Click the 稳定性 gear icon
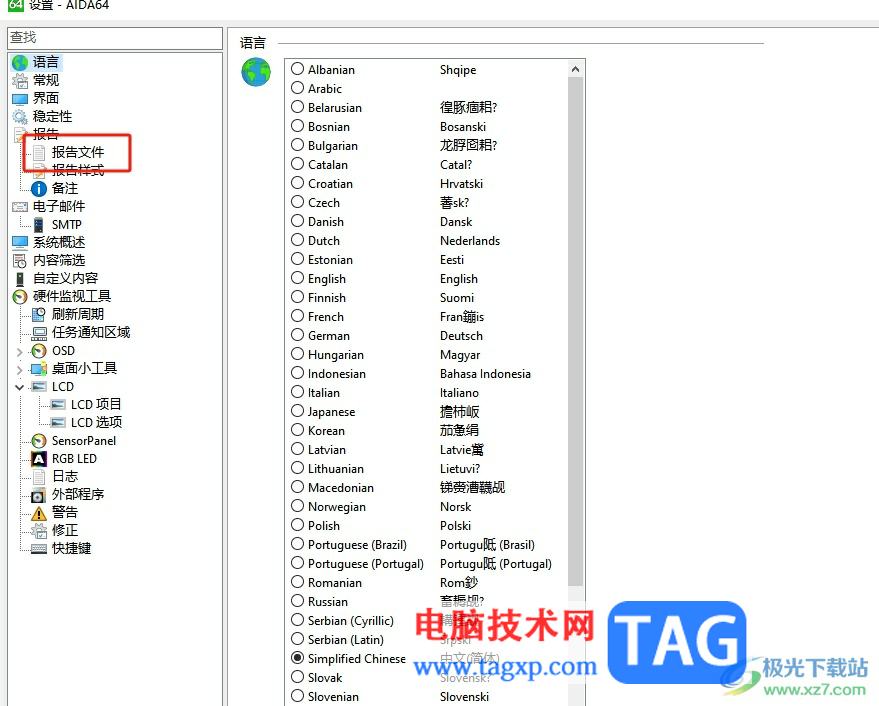The image size is (879, 706). coord(20,117)
